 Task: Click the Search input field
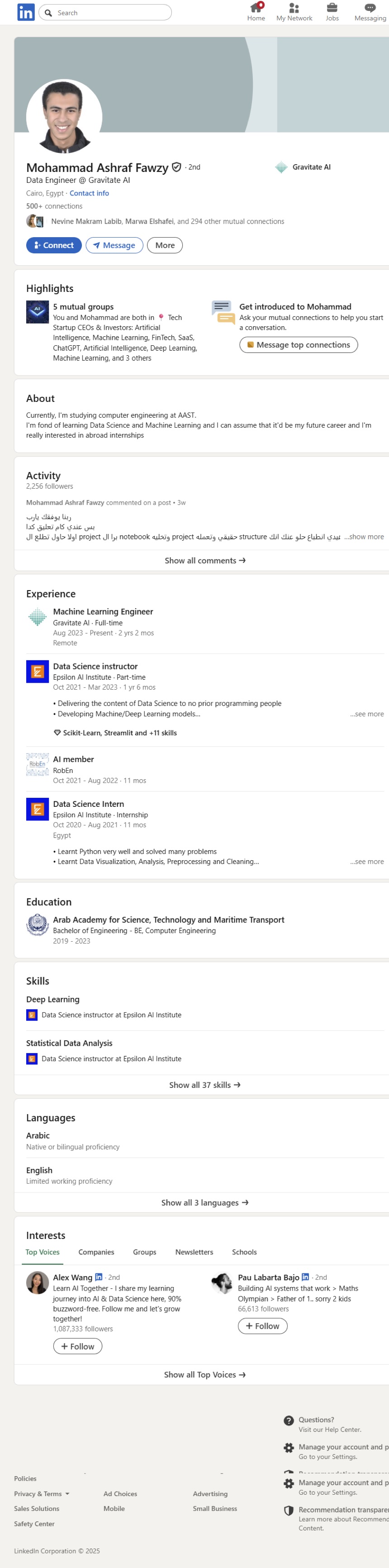tap(104, 12)
